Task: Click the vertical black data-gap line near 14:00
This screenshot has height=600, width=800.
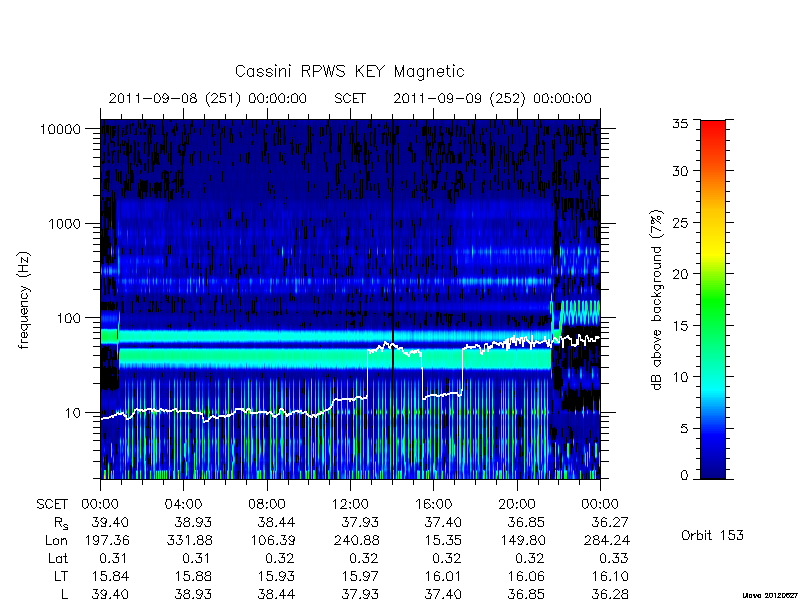Action: point(392,299)
